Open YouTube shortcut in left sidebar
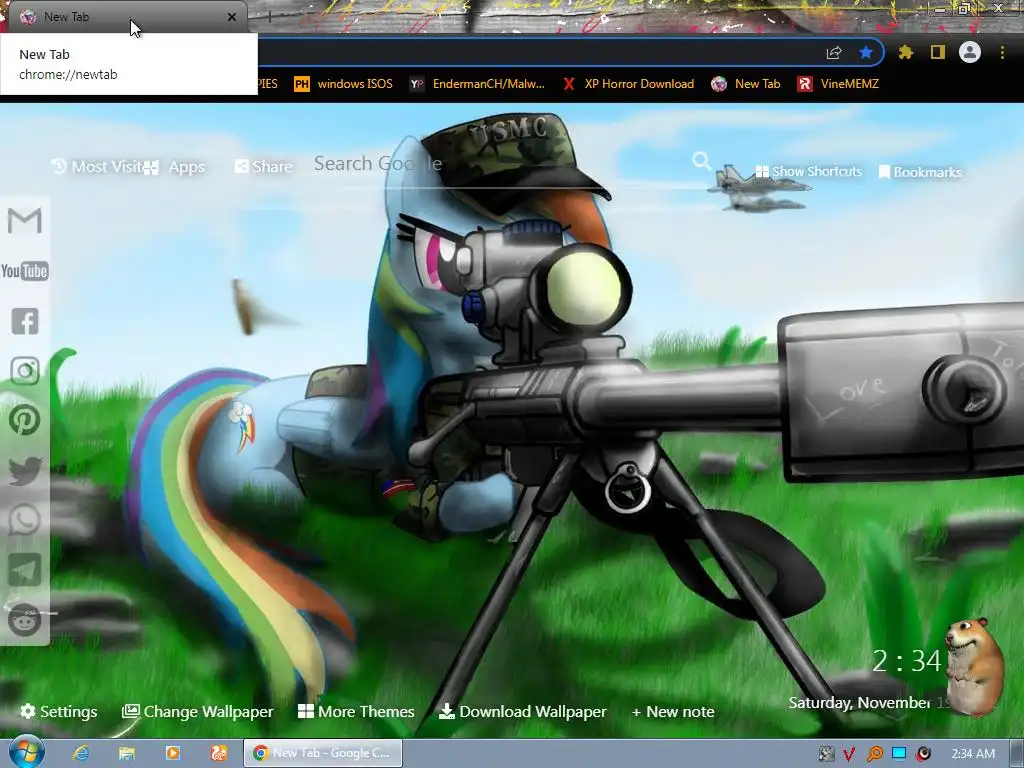 [25, 271]
